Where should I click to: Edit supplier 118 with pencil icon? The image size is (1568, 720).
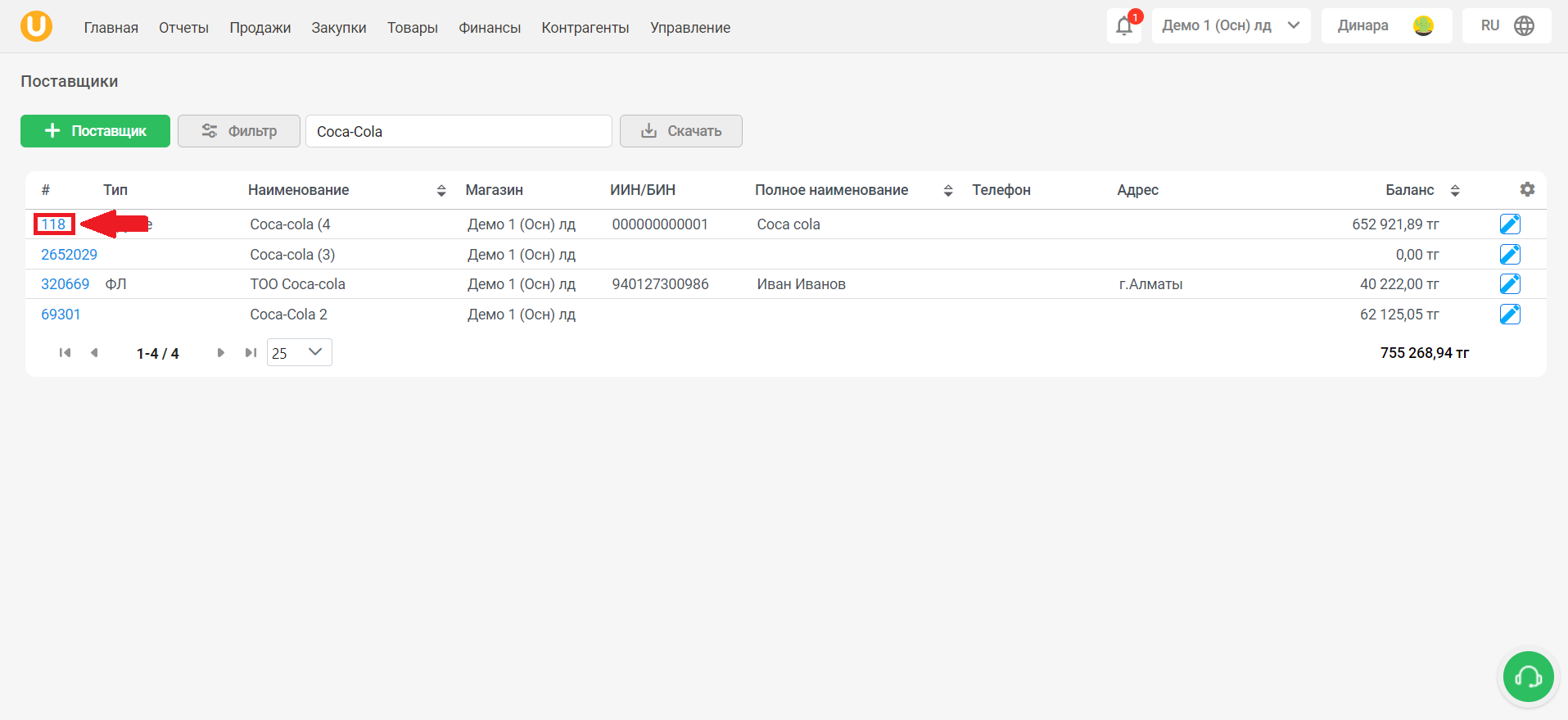click(x=1510, y=224)
